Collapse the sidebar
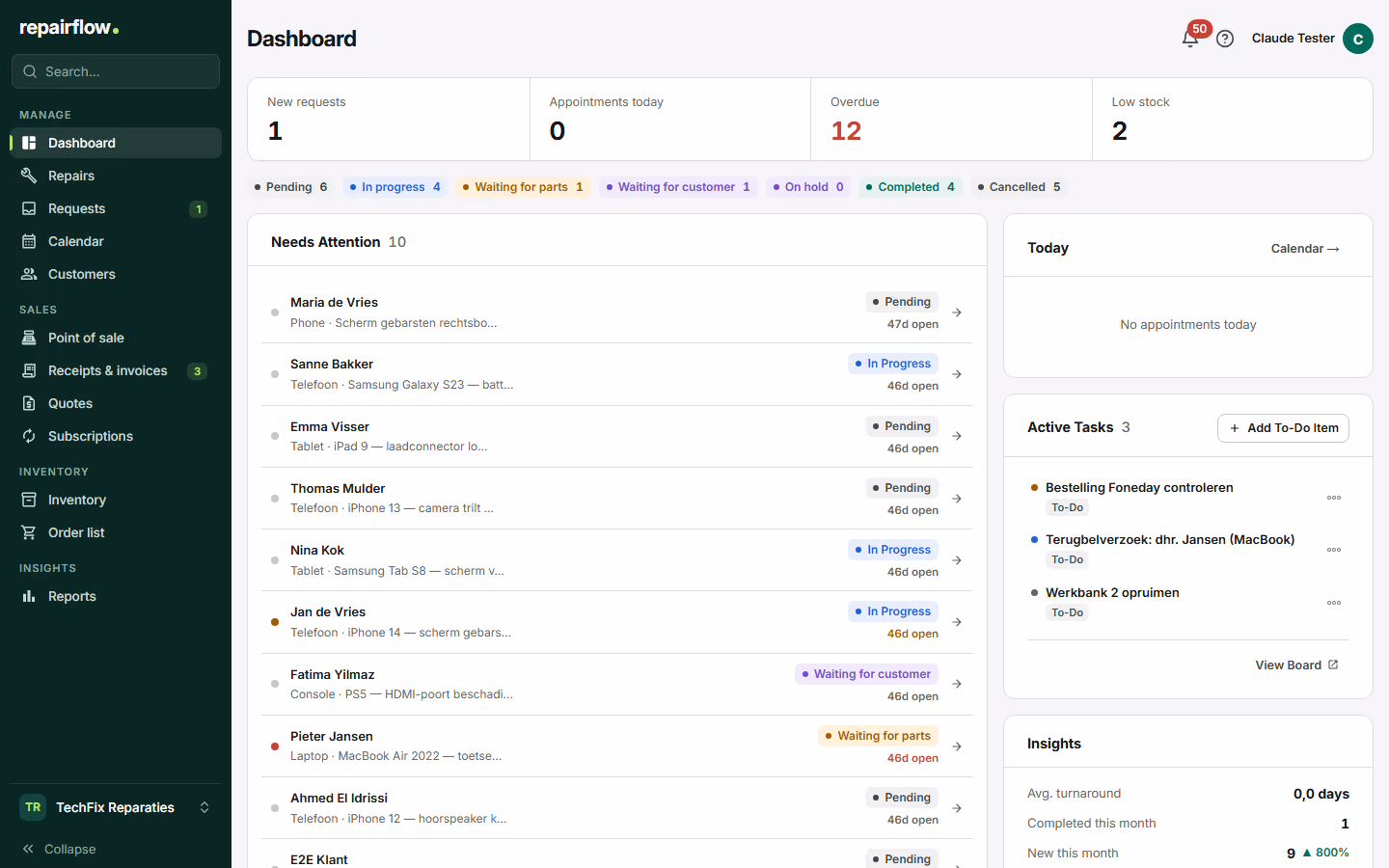 (59, 849)
